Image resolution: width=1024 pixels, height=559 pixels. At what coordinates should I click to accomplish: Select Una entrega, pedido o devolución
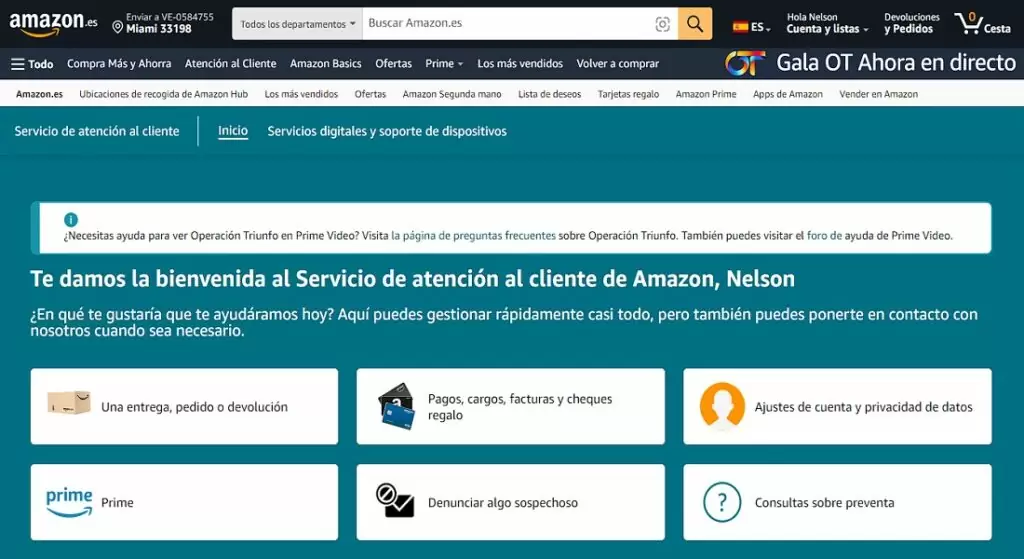click(184, 406)
